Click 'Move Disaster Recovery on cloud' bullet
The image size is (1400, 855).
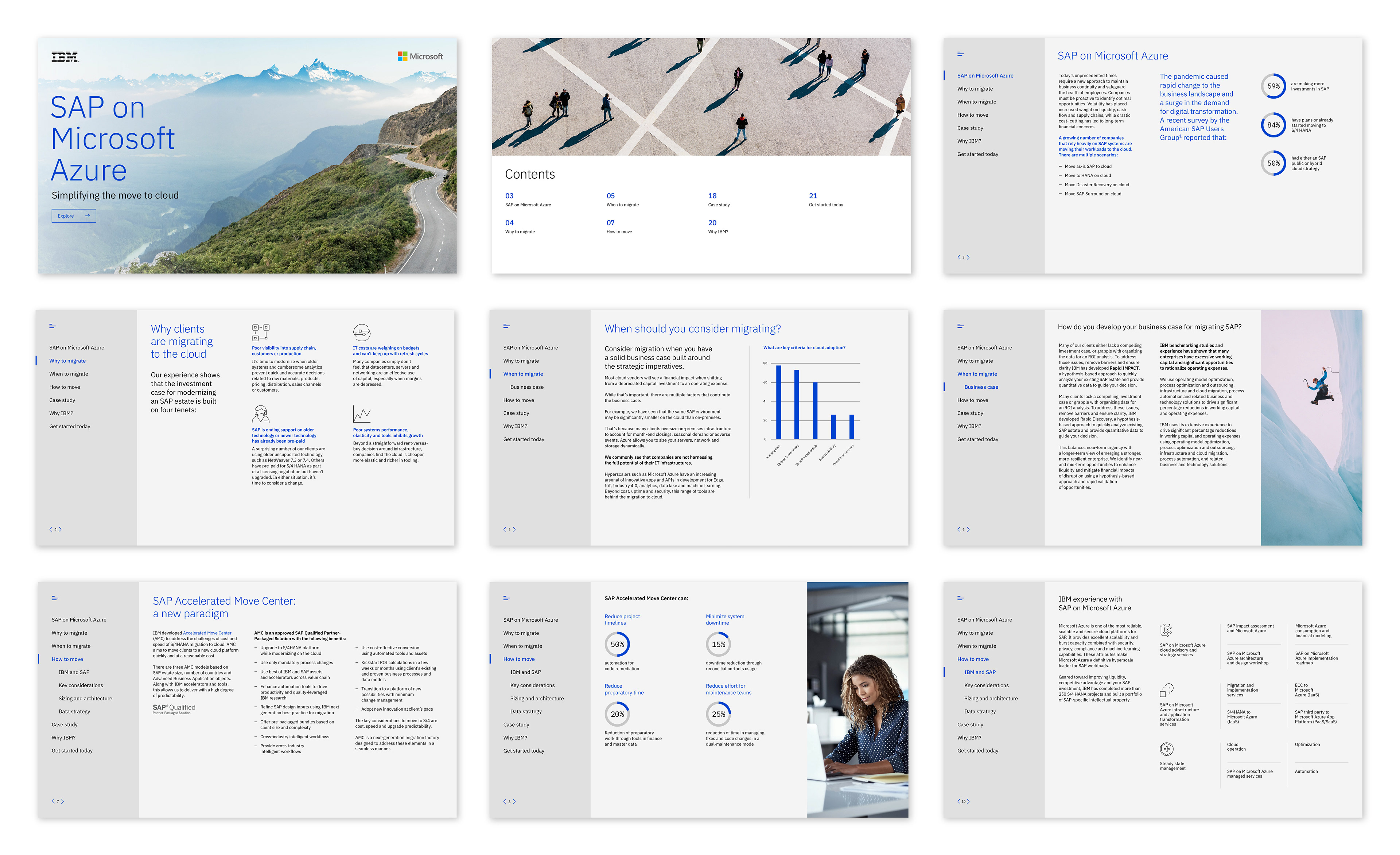click(1097, 184)
